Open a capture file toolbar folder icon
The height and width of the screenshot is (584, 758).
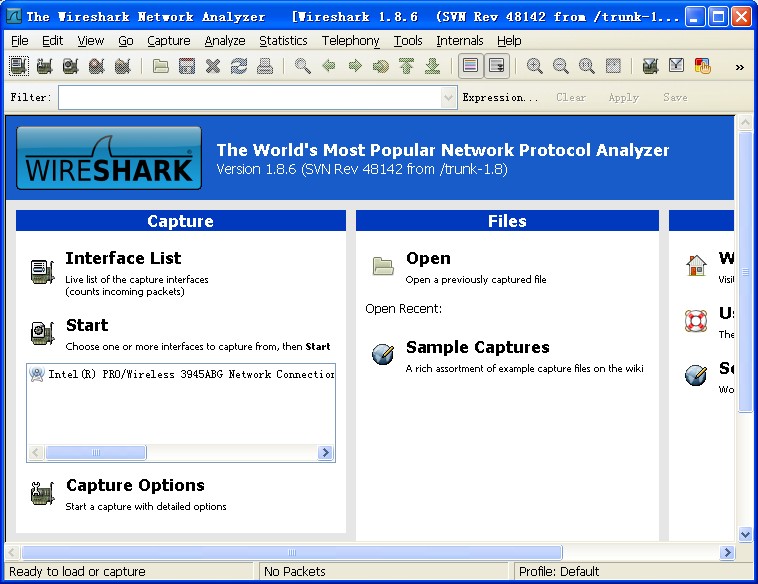pos(160,65)
